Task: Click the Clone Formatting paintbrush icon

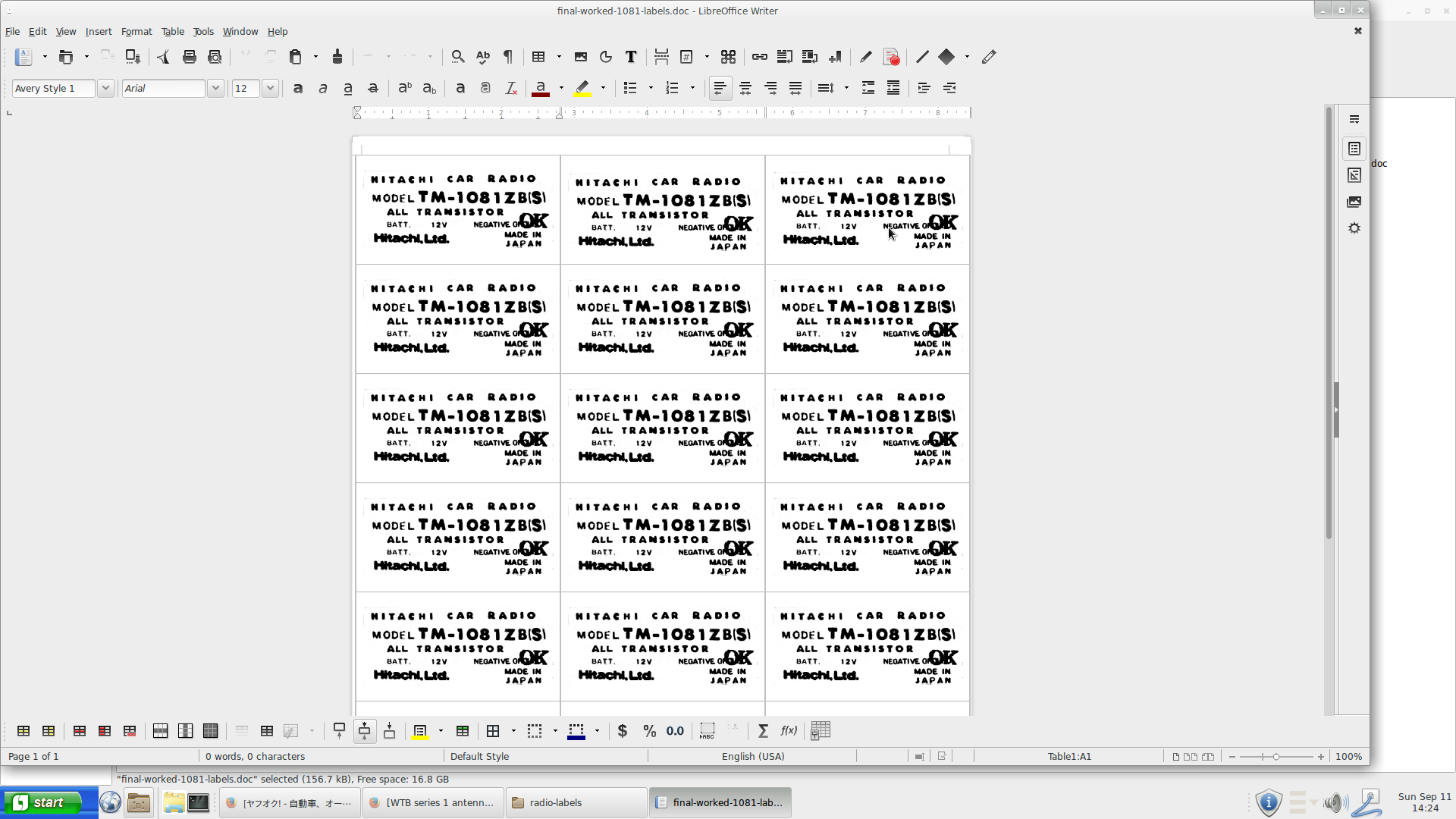Action: (x=337, y=57)
